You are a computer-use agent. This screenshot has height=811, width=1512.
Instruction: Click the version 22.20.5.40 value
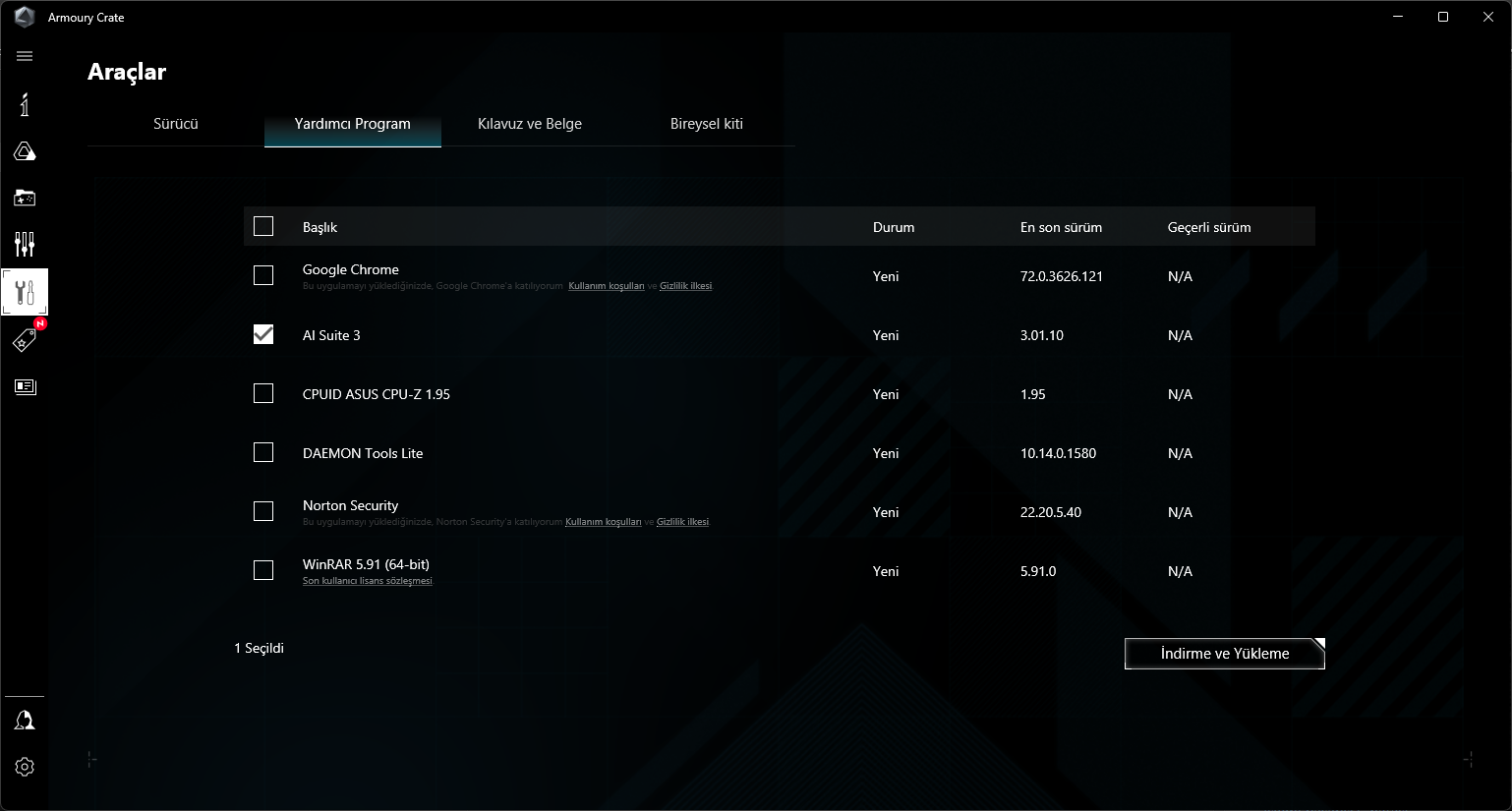[x=1051, y=512]
